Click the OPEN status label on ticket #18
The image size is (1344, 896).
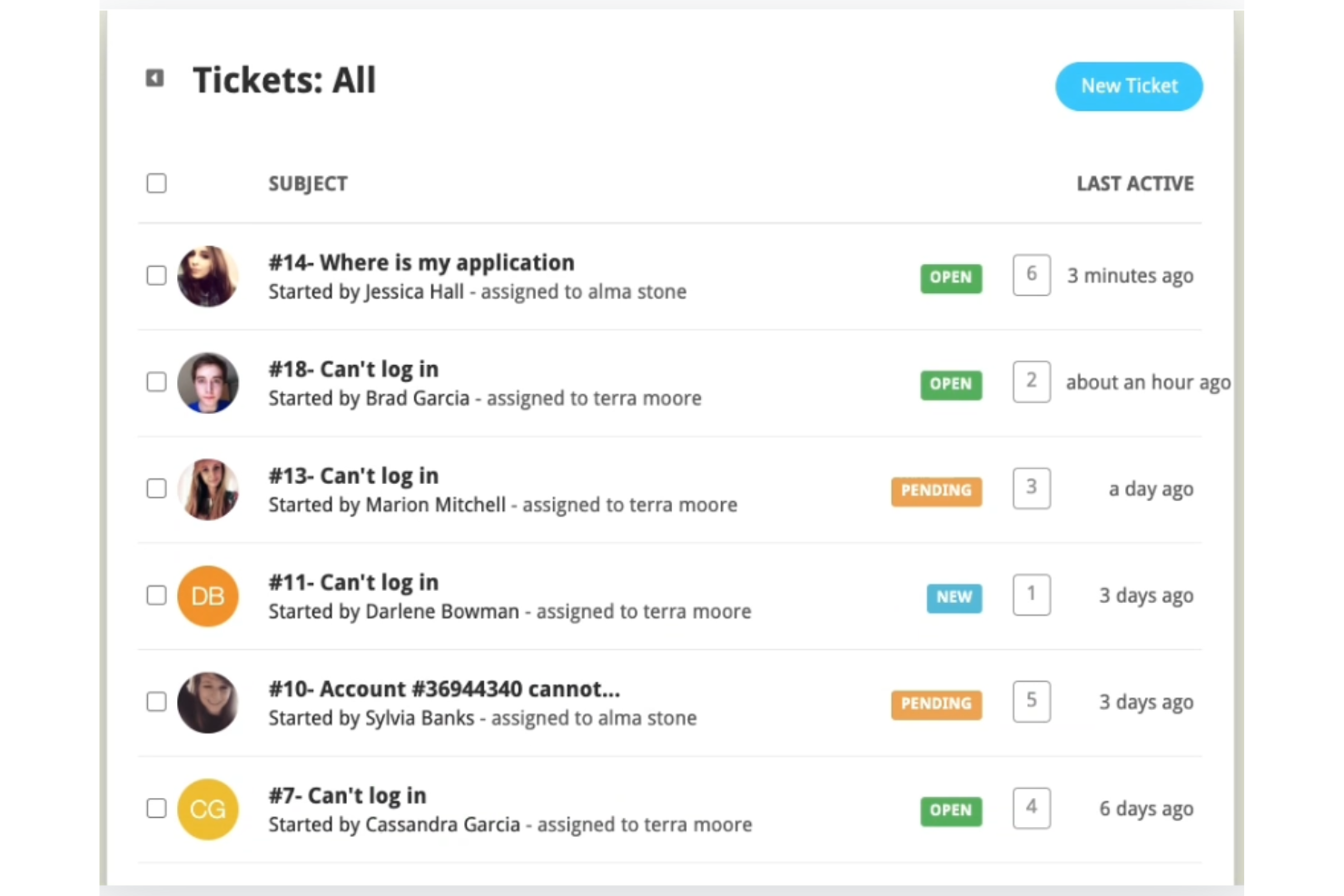click(950, 384)
